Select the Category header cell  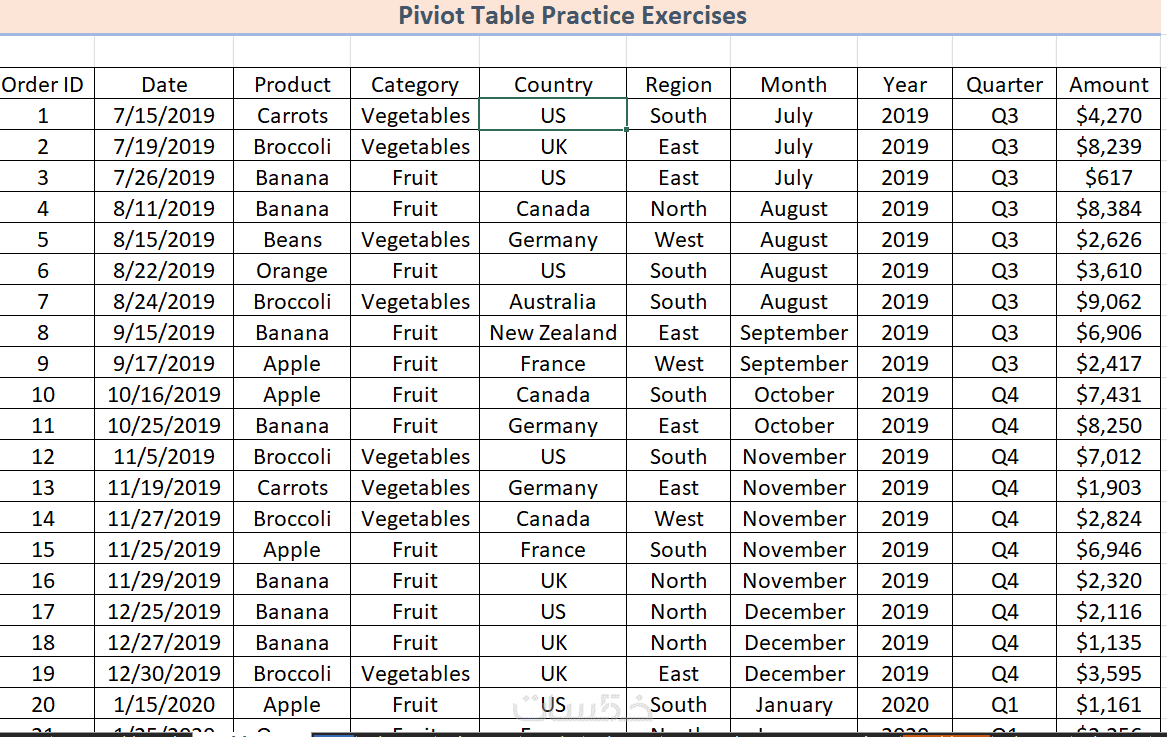click(415, 85)
